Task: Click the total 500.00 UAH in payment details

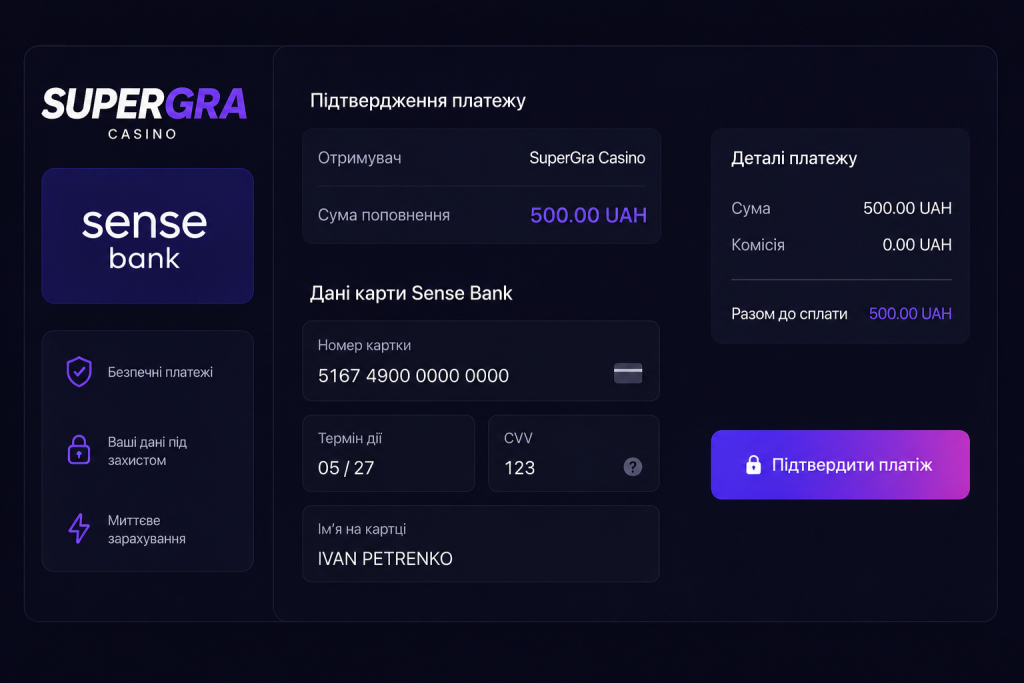Action: tap(910, 313)
